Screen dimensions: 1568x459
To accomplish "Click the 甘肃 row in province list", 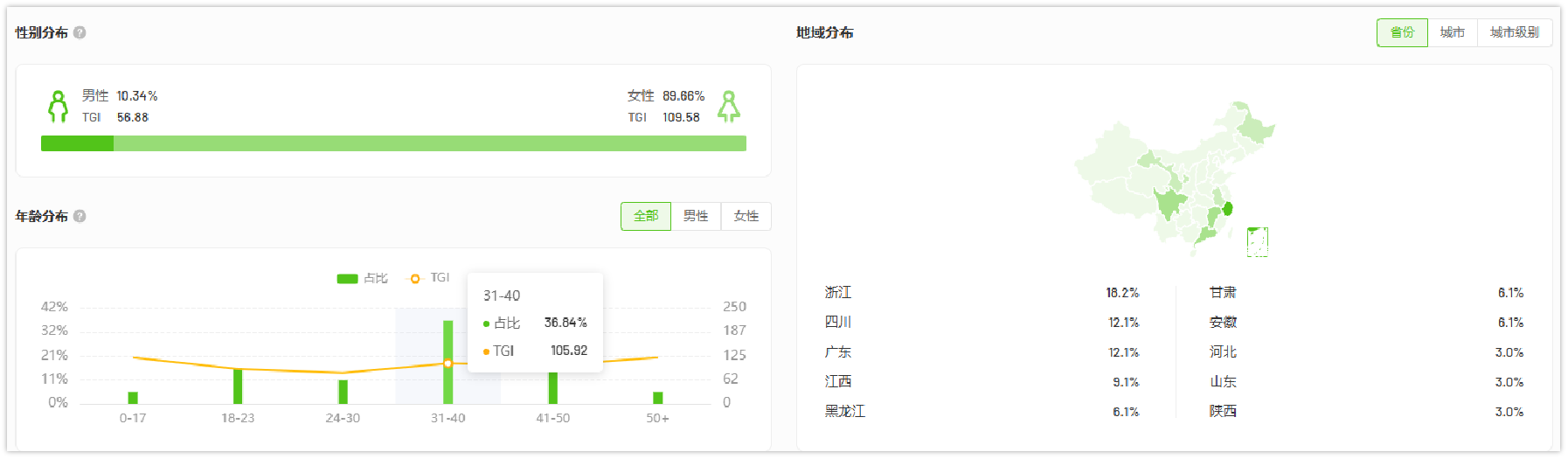I will [1365, 293].
